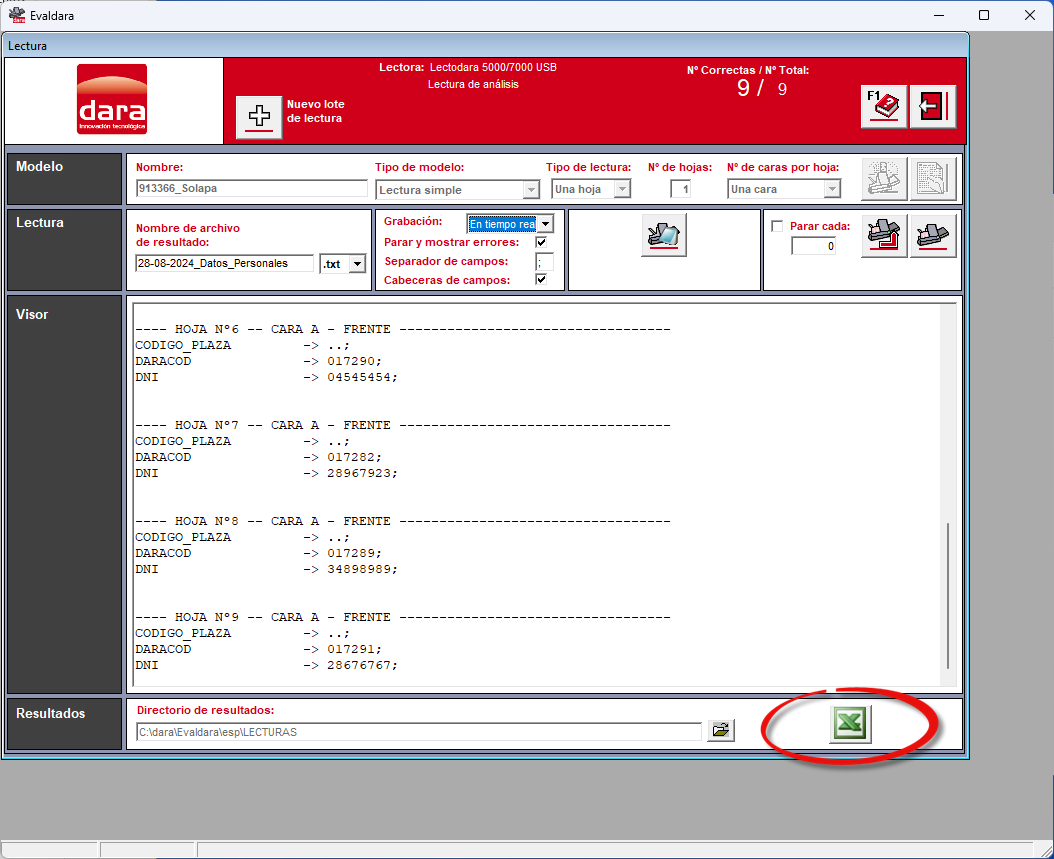
Task: Click the Nombre field 913366_Solapa
Action: [x=251, y=188]
